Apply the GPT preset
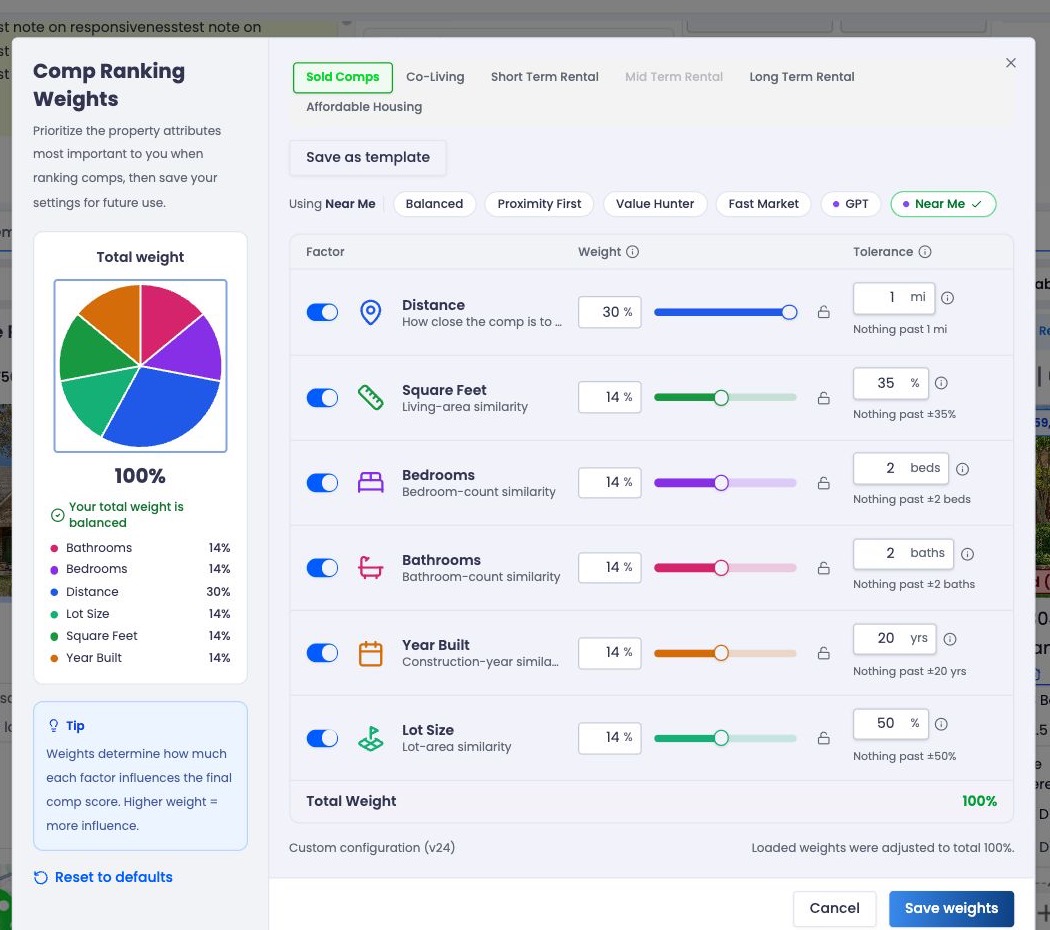The height and width of the screenshot is (930, 1050). coord(850,204)
